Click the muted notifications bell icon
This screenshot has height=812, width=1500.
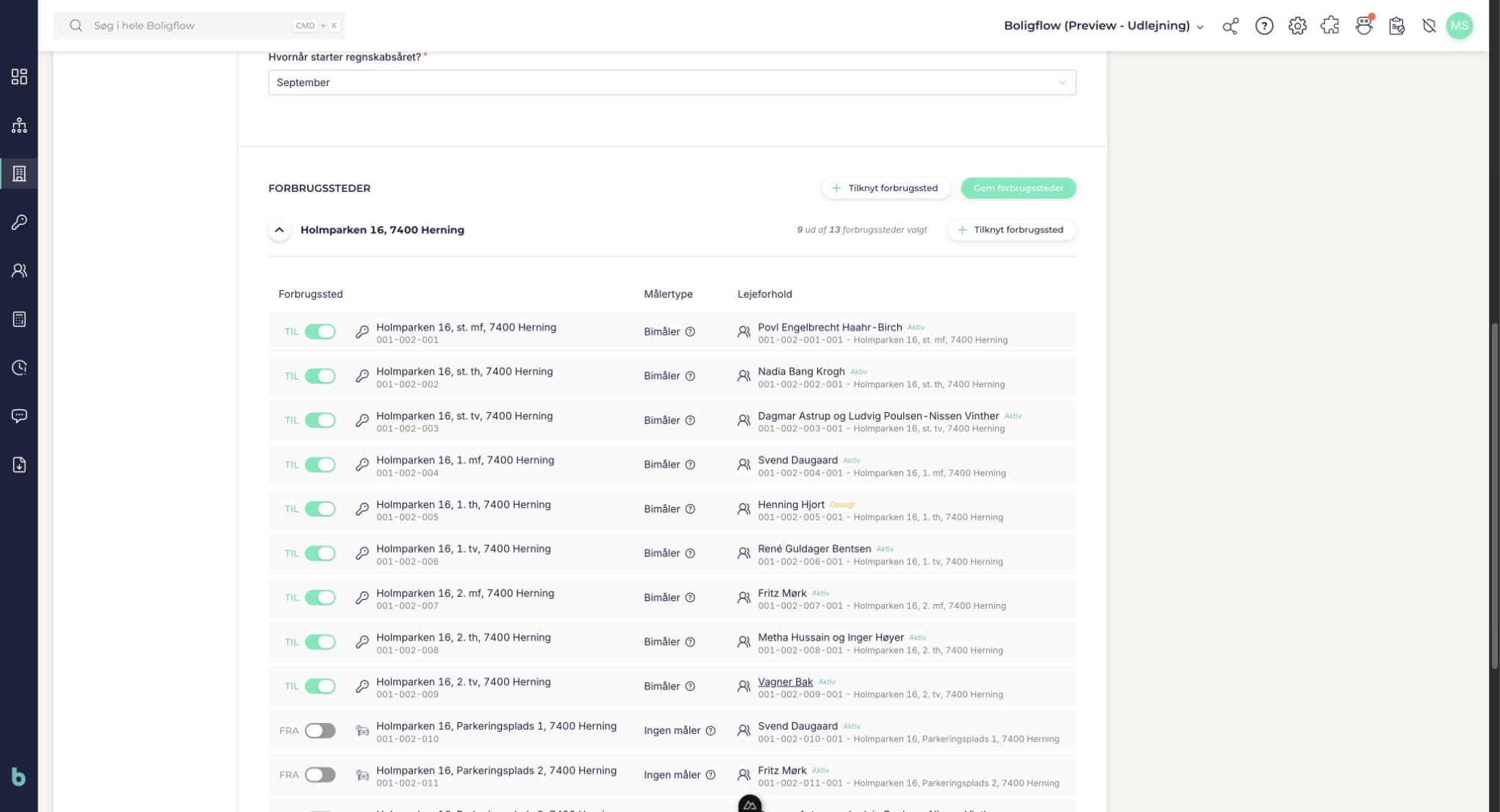(1429, 26)
